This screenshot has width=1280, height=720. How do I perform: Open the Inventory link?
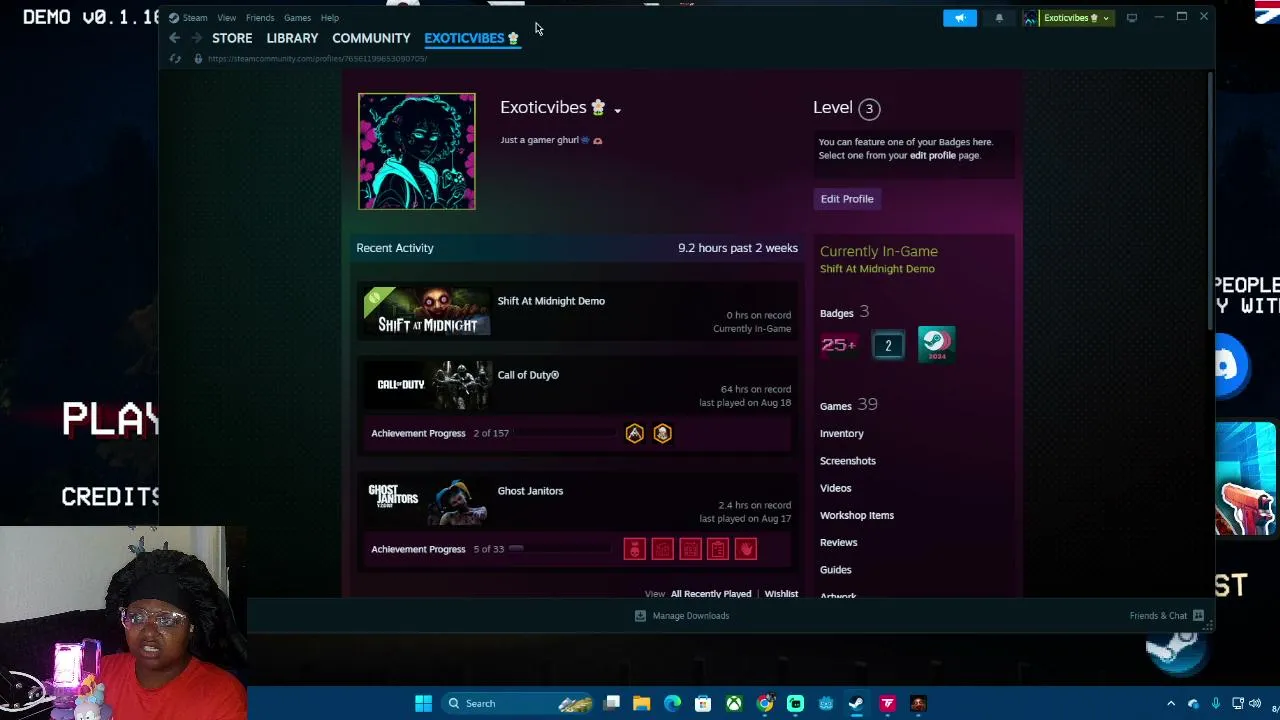[842, 434]
